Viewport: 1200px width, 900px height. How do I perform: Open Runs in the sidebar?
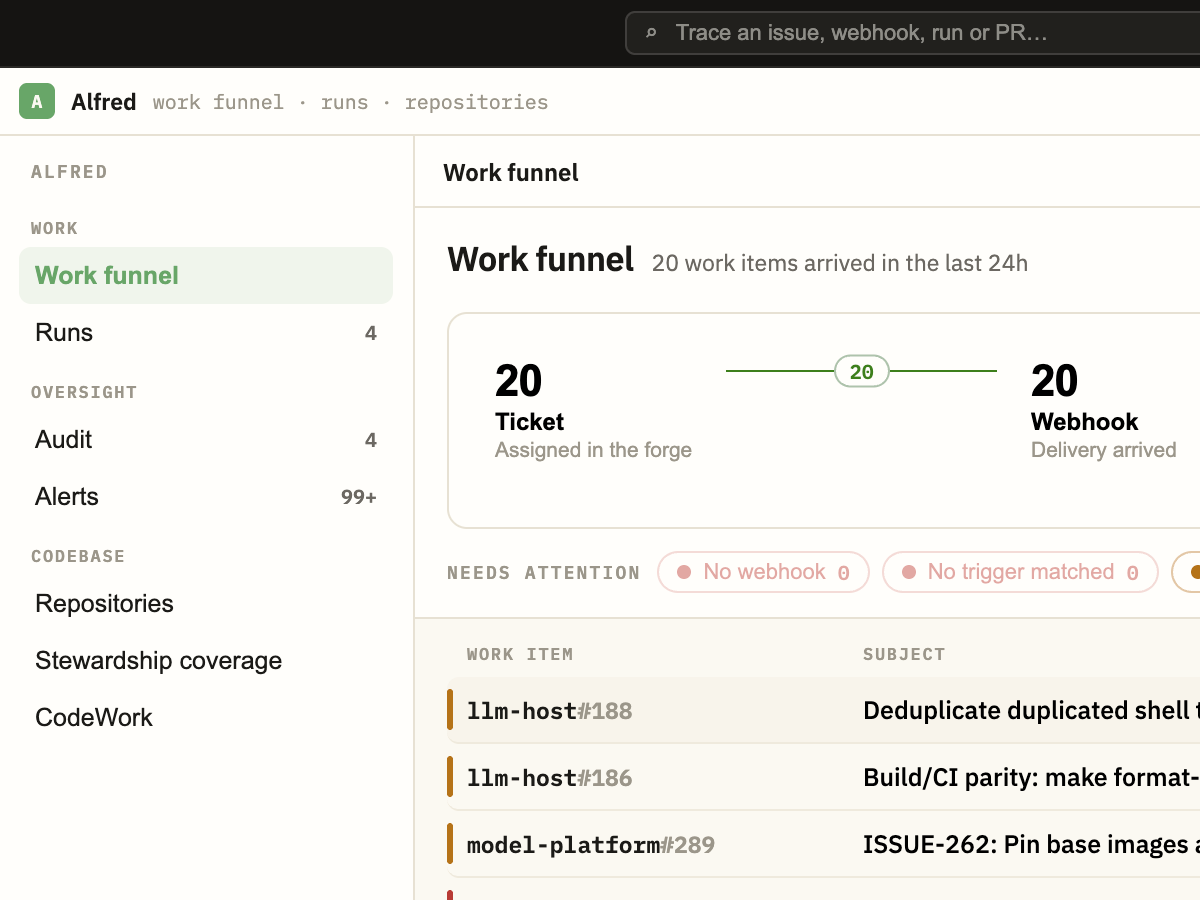click(x=206, y=332)
